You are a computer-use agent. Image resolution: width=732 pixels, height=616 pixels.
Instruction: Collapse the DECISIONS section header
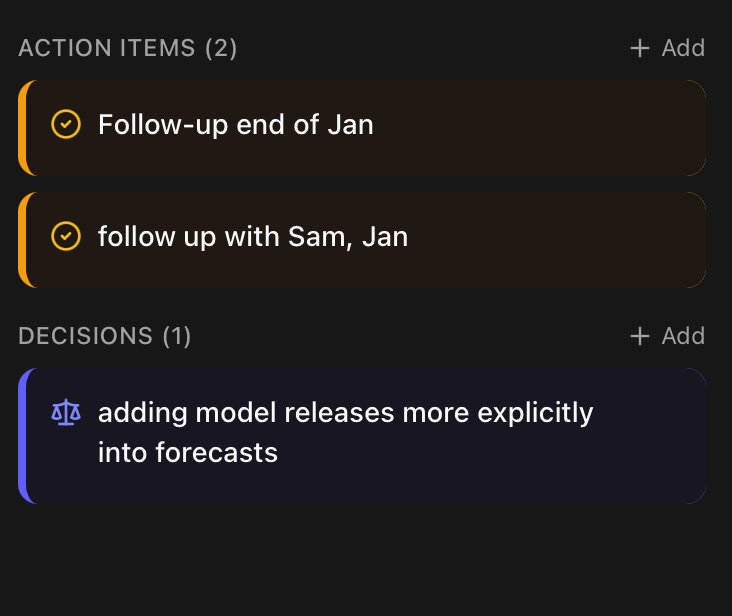click(86, 336)
